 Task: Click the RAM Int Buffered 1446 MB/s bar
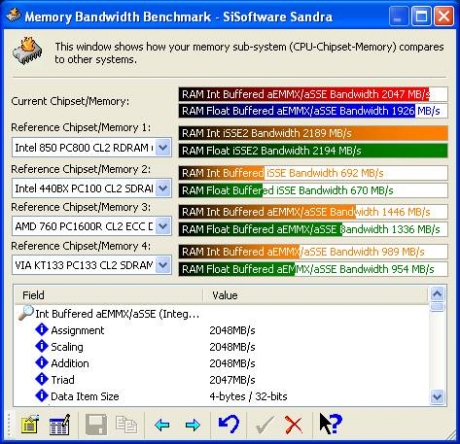point(313,212)
